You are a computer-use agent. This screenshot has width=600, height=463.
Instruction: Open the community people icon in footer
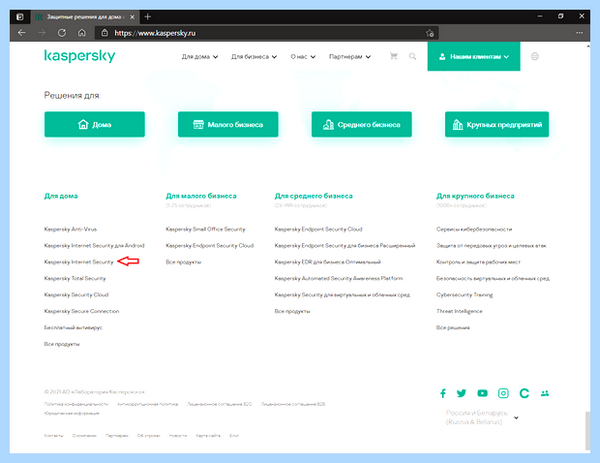[x=545, y=393]
